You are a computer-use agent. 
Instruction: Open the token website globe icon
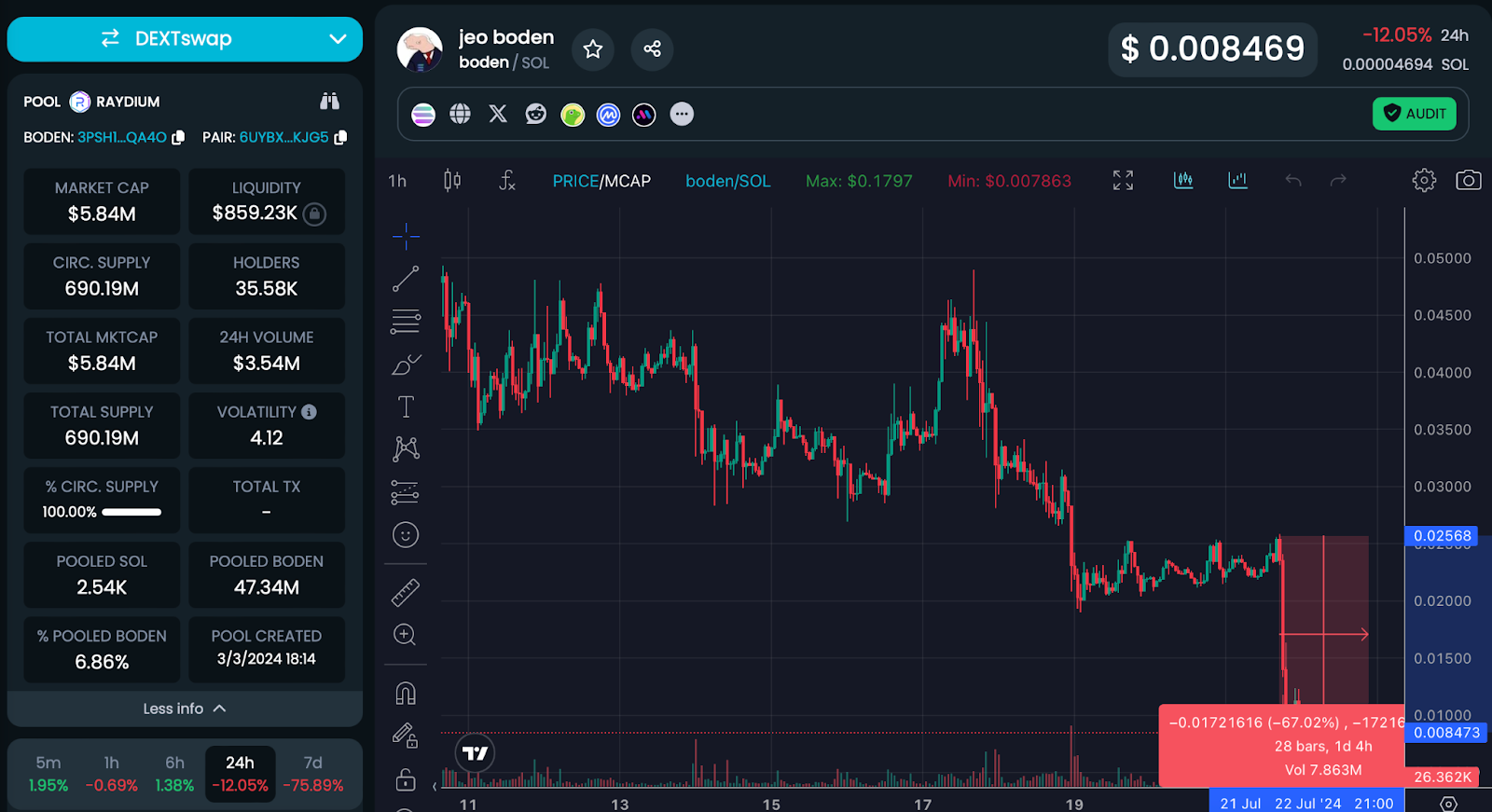(460, 114)
